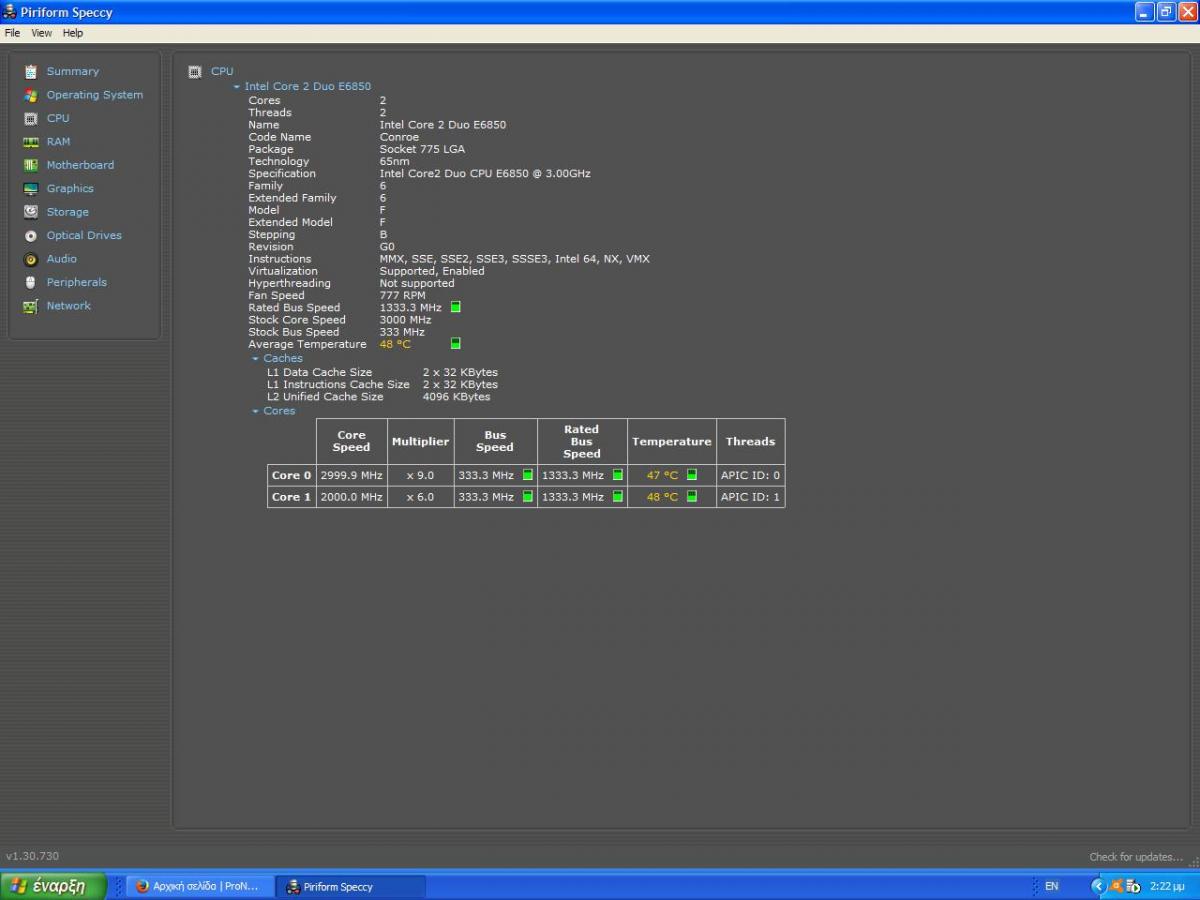Open Audio via its speaker icon
Viewport: 1200px width, 900px height.
pyautogui.click(x=31, y=259)
